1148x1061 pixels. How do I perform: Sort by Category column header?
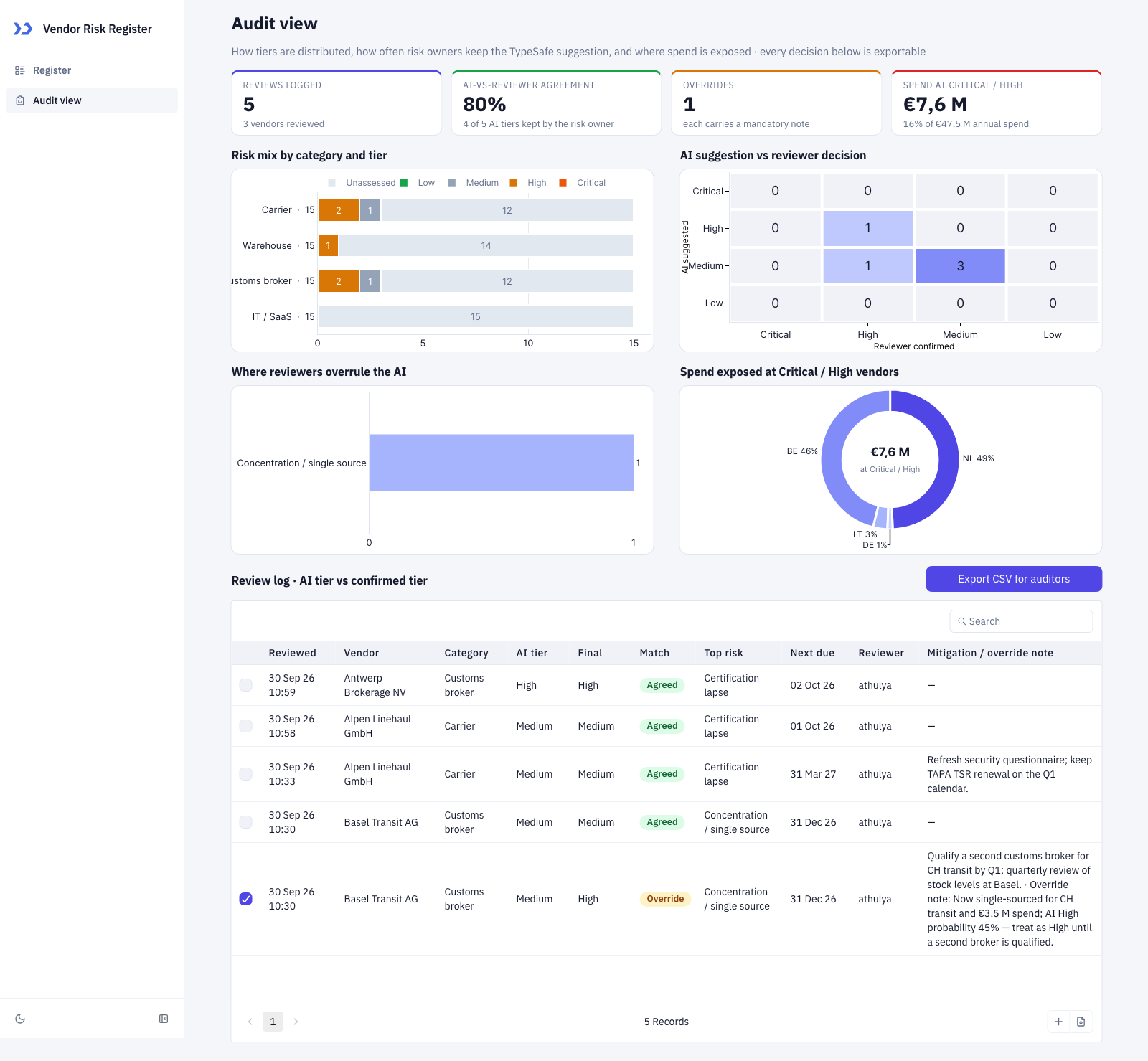point(466,653)
